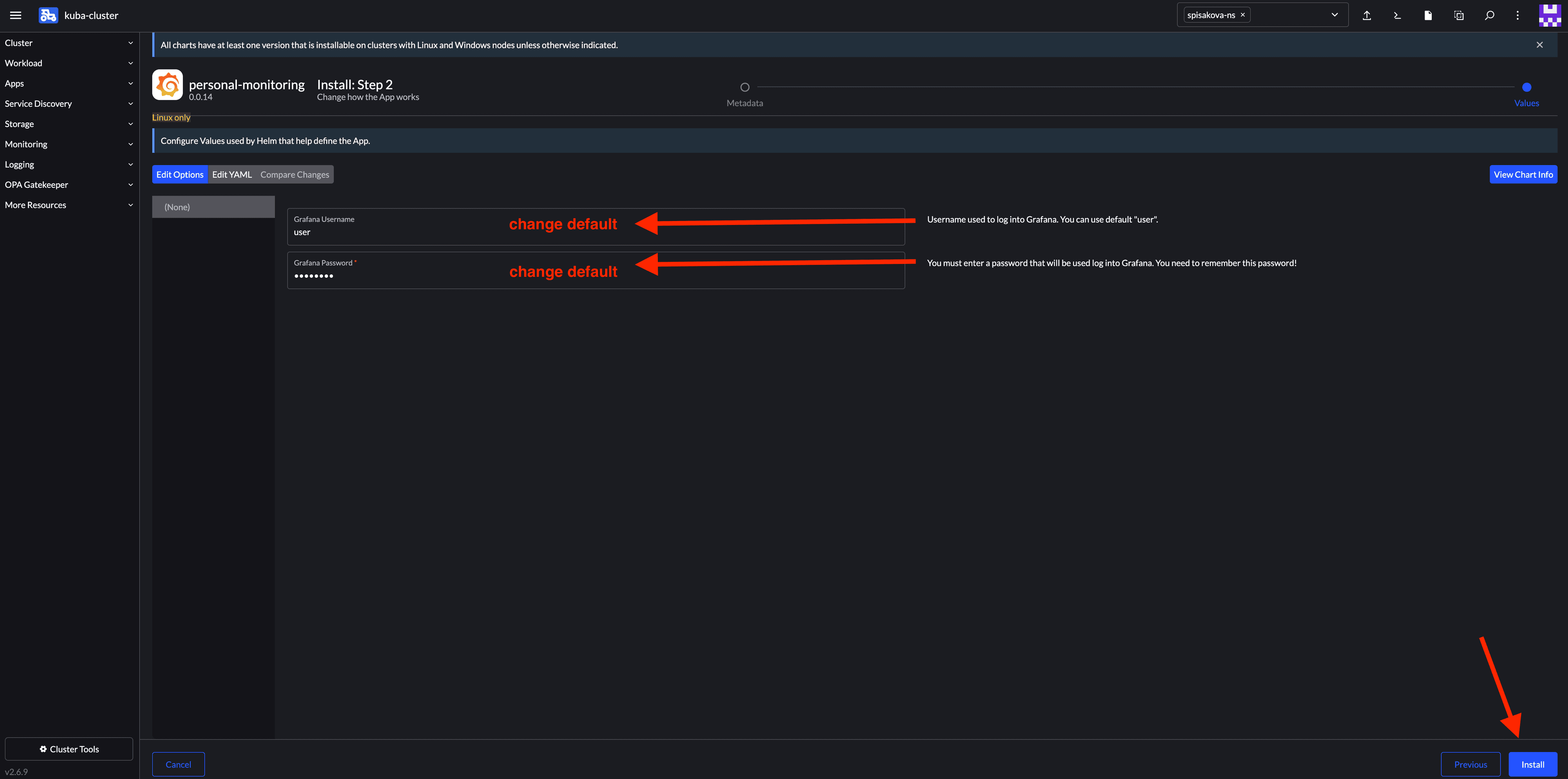Expand the Monitoring sidebar section

68,144
